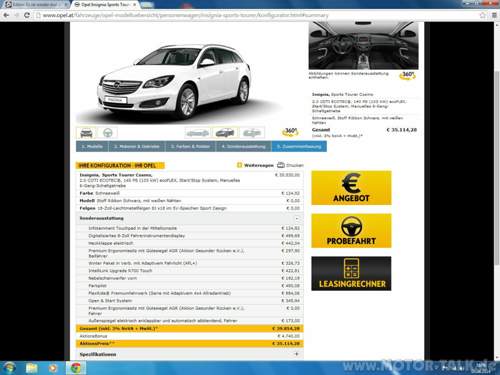
Task: Bookmark the page with the star icon
Action: click(483, 15)
